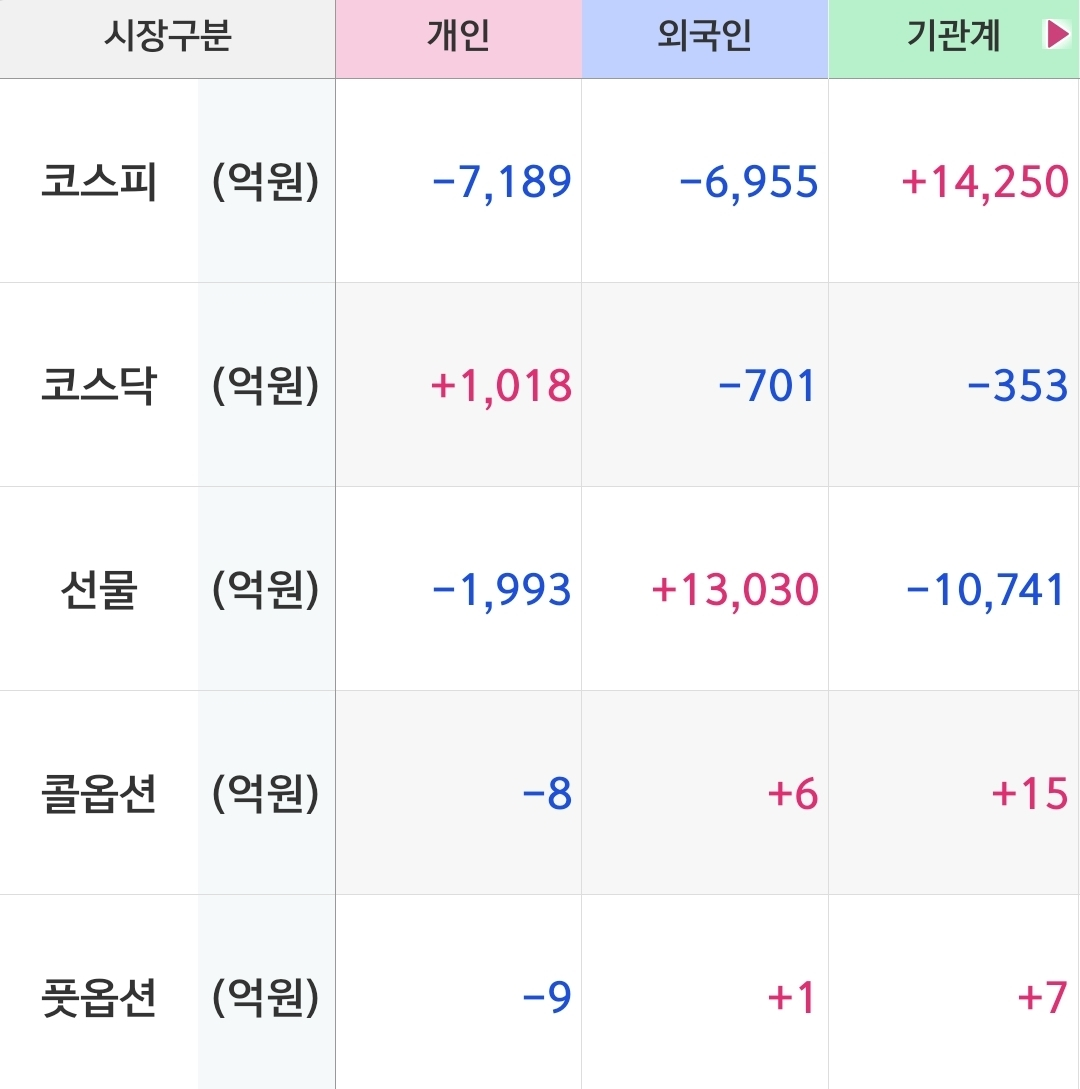Click 풋옵션 개인 value -9

click(547, 998)
